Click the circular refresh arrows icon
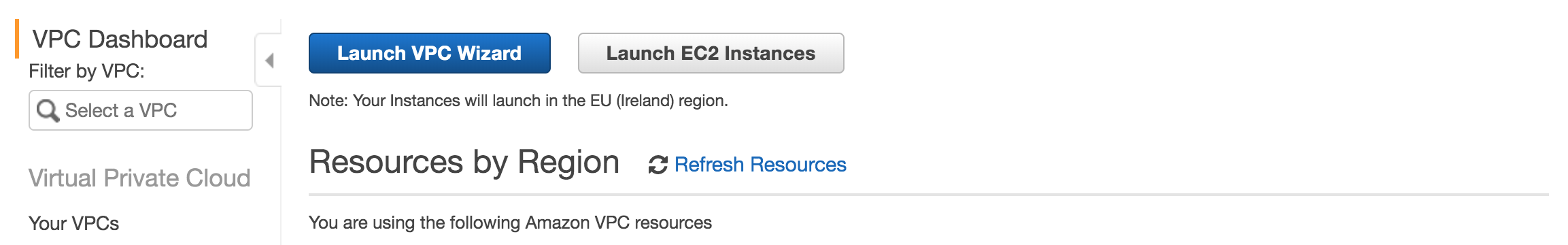This screenshot has width=1568, height=245. click(658, 165)
